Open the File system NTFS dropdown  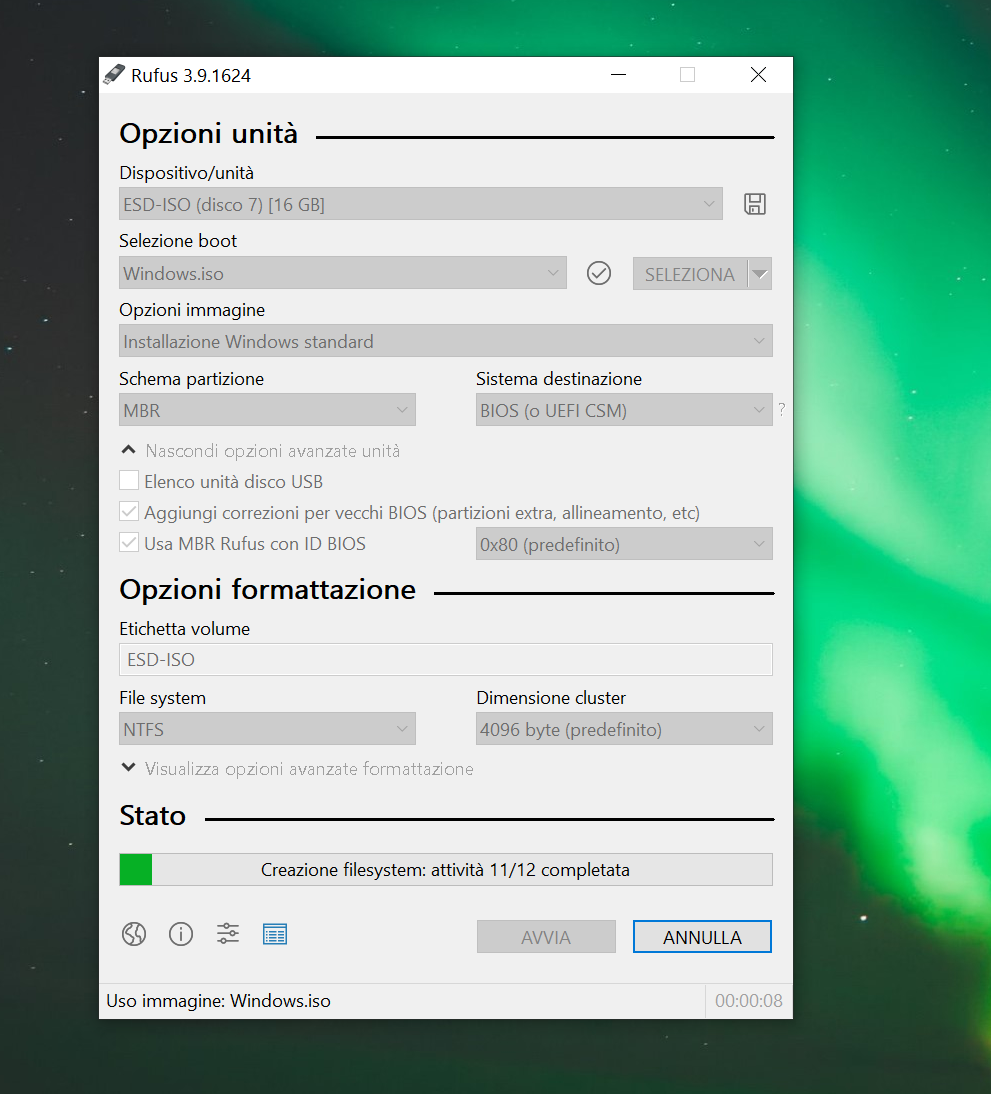coord(267,729)
